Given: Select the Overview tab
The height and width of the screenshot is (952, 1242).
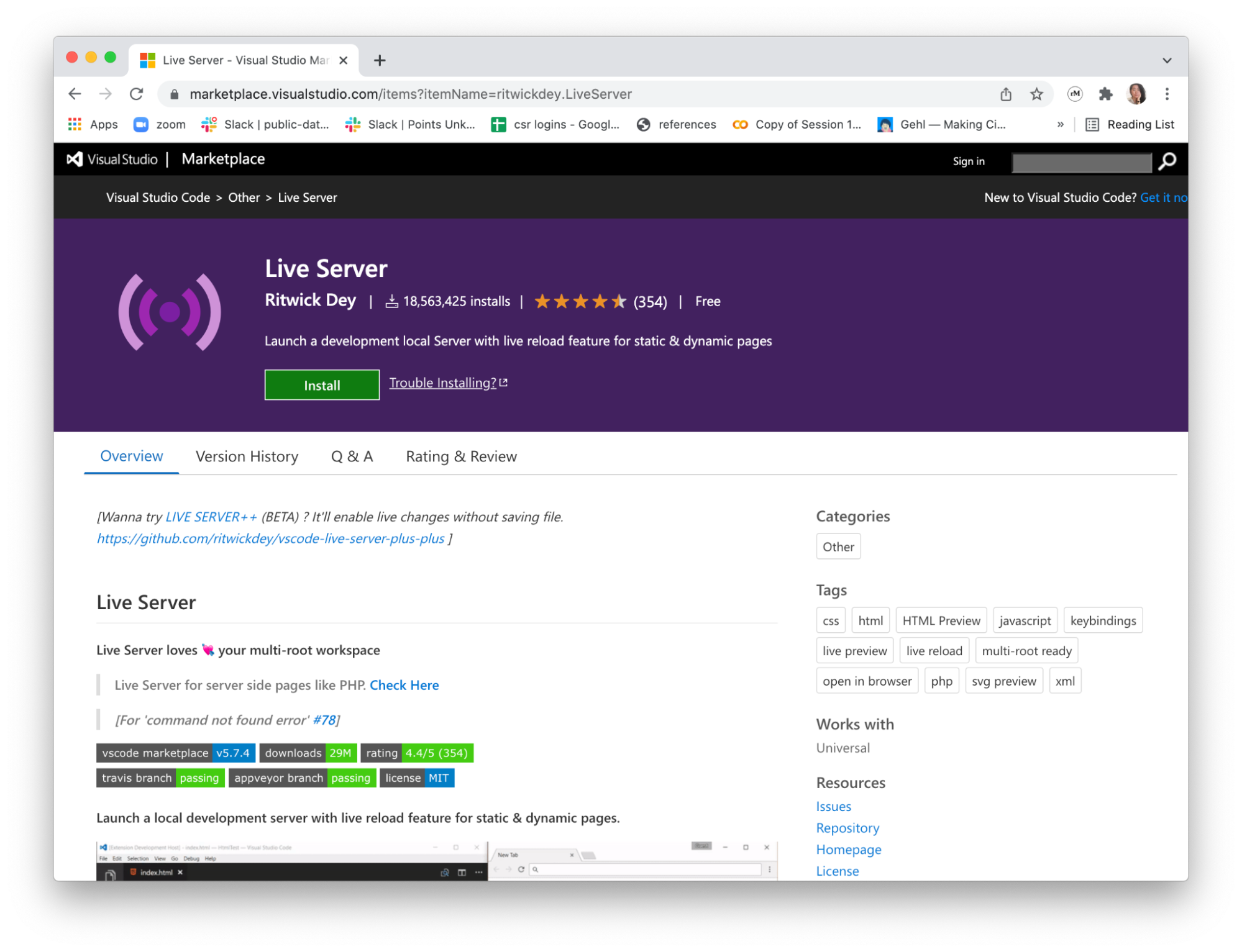Looking at the screenshot, I should click(131, 456).
